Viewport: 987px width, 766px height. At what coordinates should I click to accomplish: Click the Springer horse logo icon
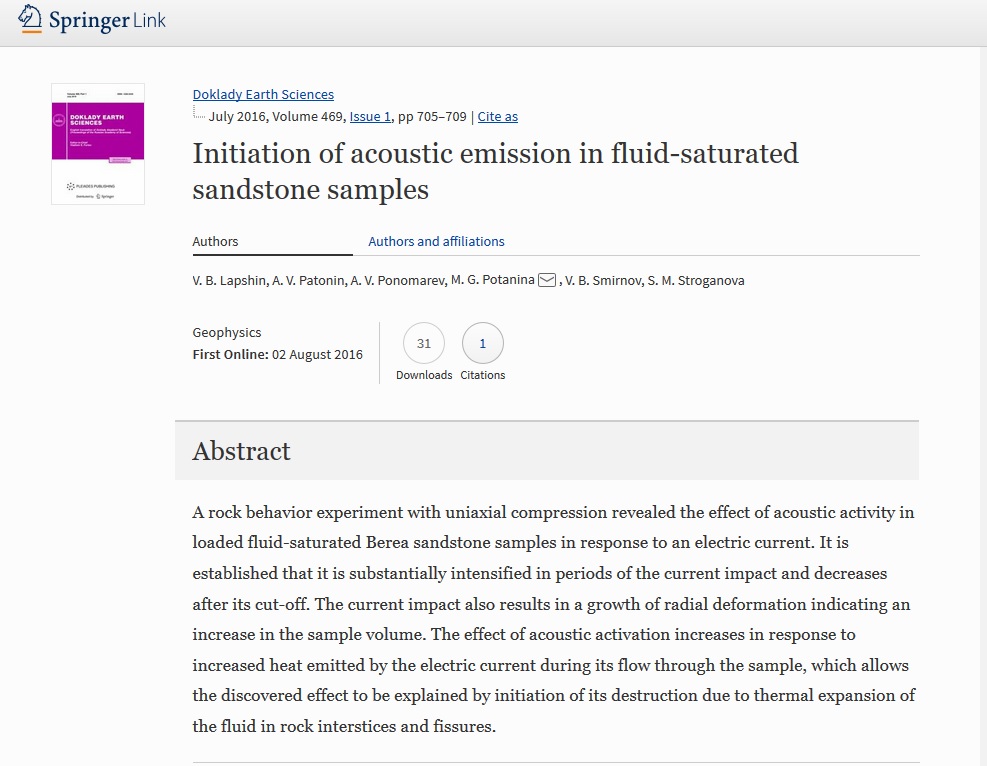[30, 19]
